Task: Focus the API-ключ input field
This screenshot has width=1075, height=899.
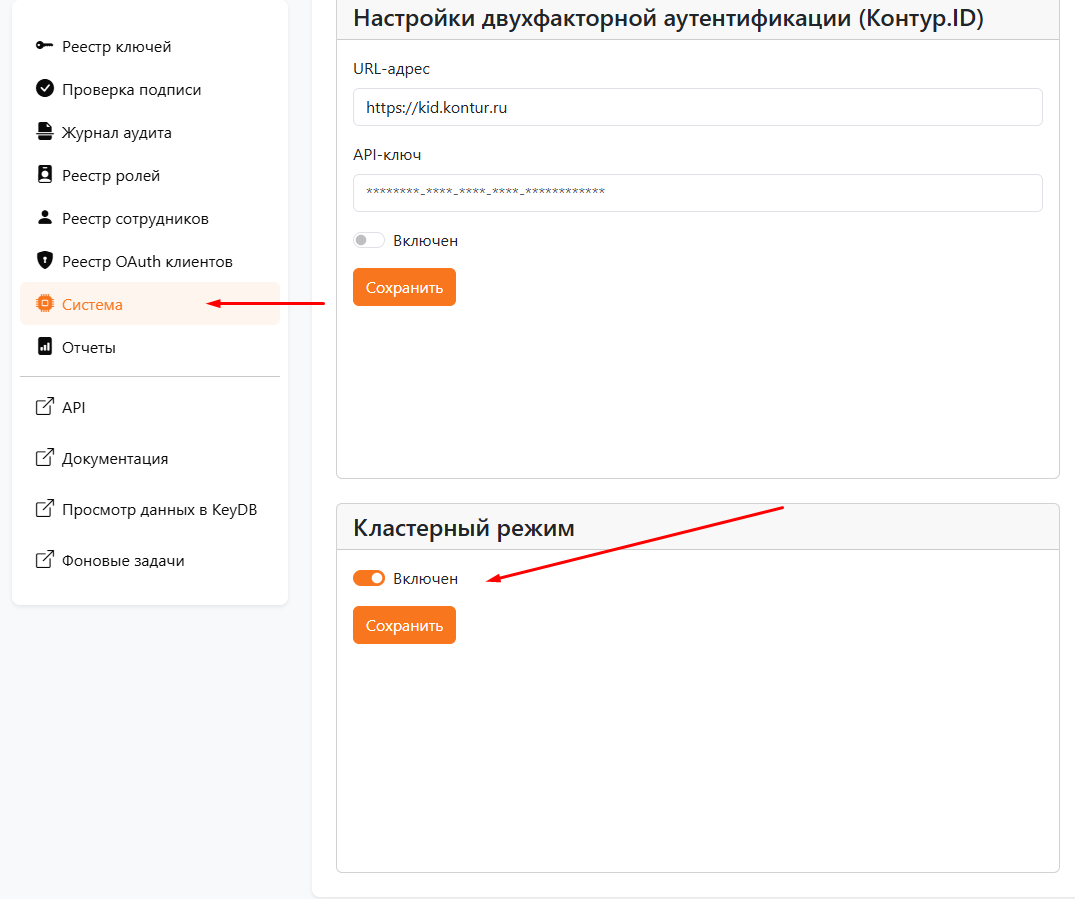Action: (x=698, y=193)
